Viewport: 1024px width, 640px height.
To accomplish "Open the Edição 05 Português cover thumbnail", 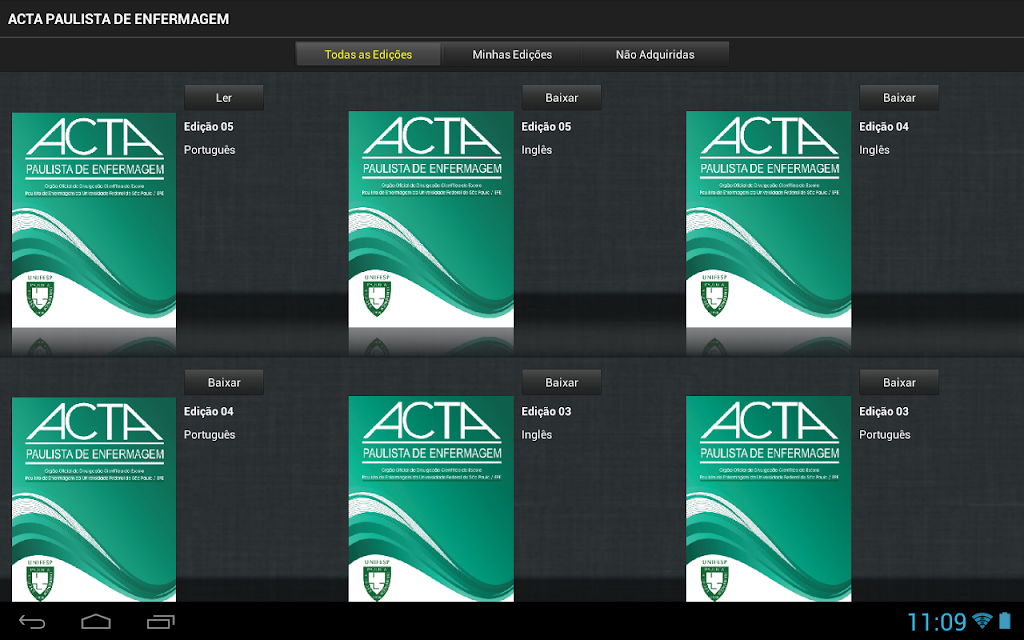I will [94, 220].
